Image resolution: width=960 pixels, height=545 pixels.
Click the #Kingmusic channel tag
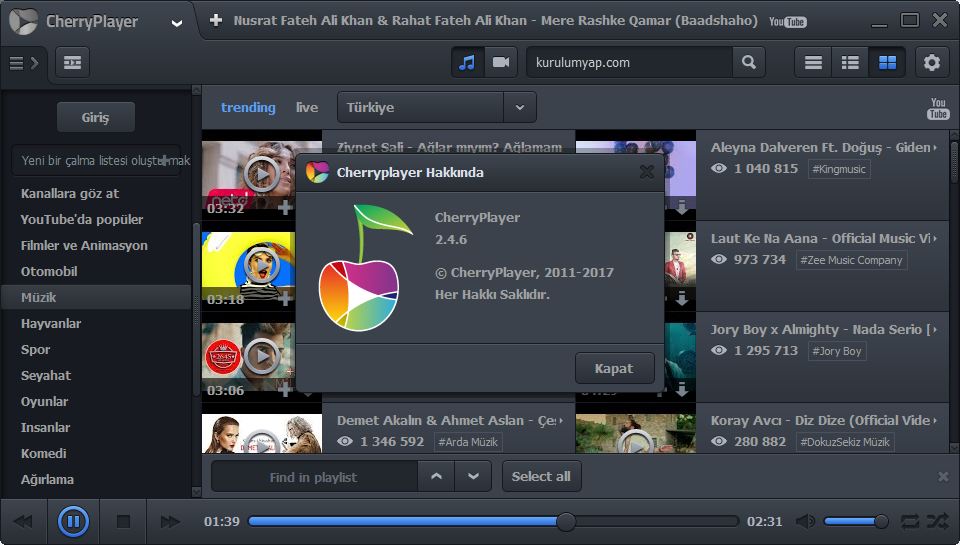tap(839, 169)
